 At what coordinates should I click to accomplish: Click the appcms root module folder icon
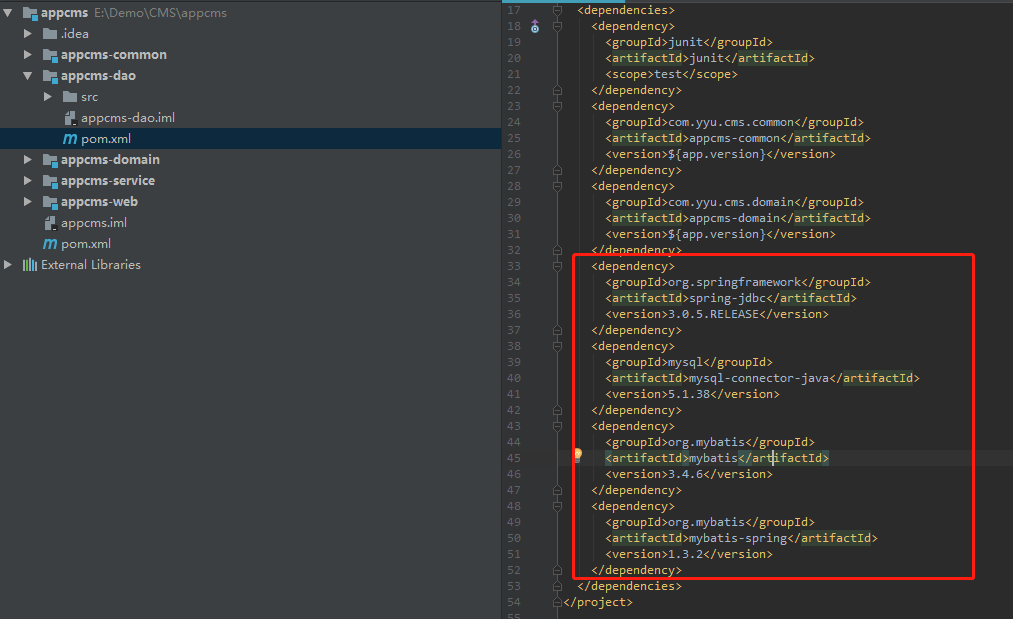pyautogui.click(x=30, y=13)
